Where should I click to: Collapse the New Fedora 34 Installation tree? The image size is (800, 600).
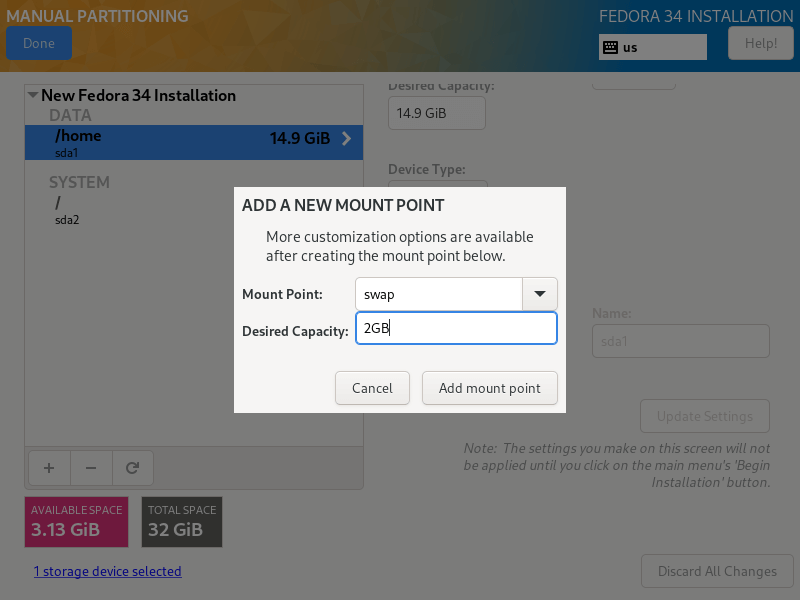[33, 96]
